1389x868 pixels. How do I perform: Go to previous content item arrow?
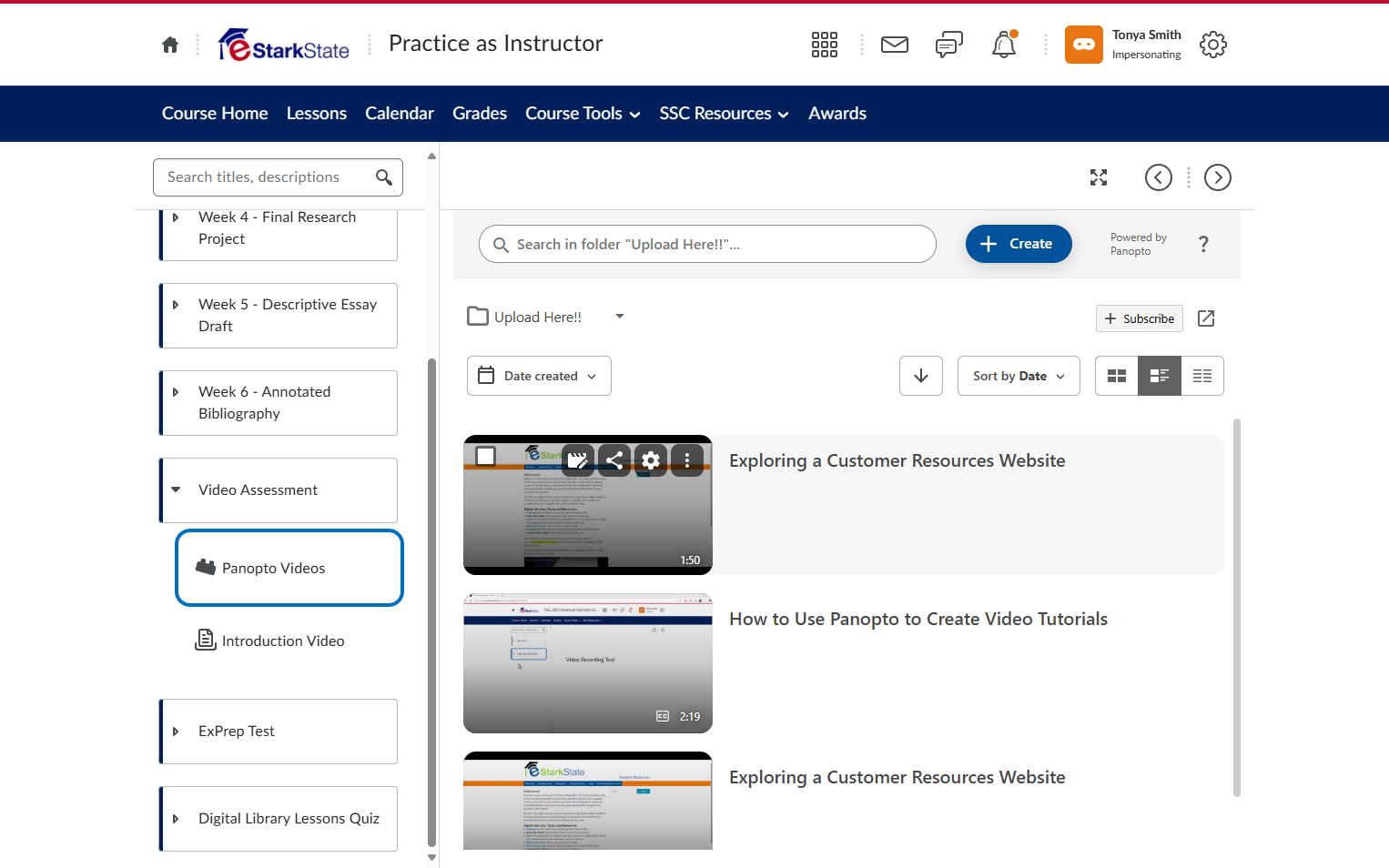(1159, 177)
